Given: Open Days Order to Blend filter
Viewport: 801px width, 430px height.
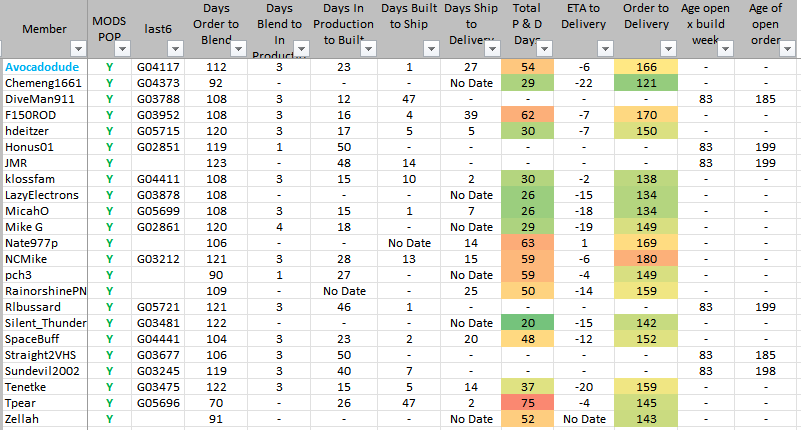Looking at the screenshot, I should pyautogui.click(x=237, y=48).
